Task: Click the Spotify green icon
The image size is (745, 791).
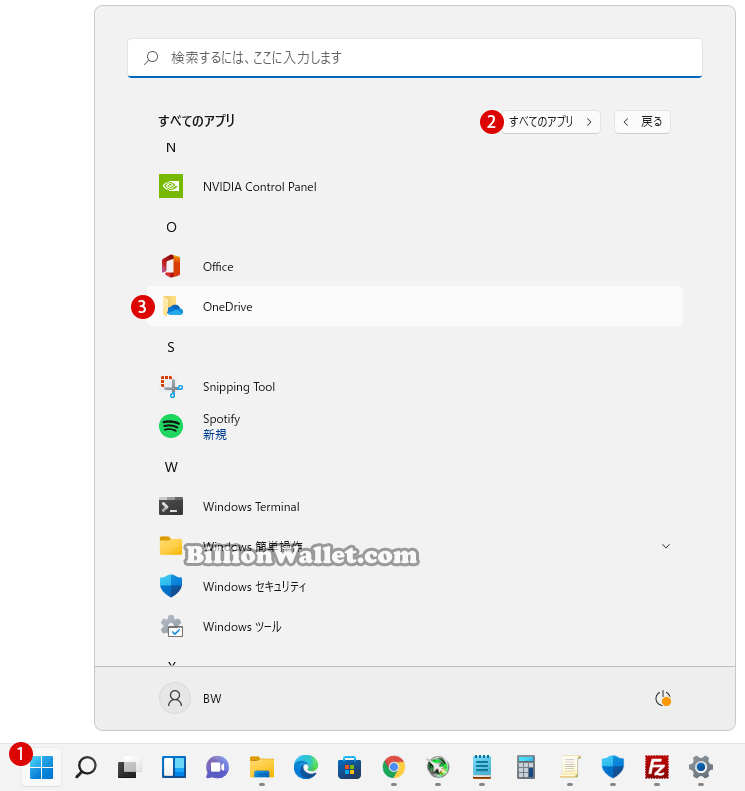Action: [171, 426]
